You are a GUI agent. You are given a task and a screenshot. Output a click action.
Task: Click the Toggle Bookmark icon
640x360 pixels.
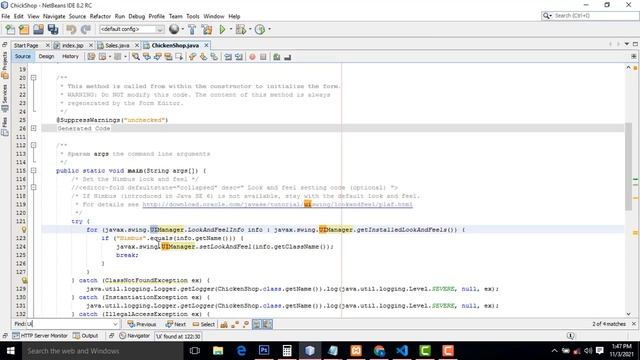[x=214, y=57]
